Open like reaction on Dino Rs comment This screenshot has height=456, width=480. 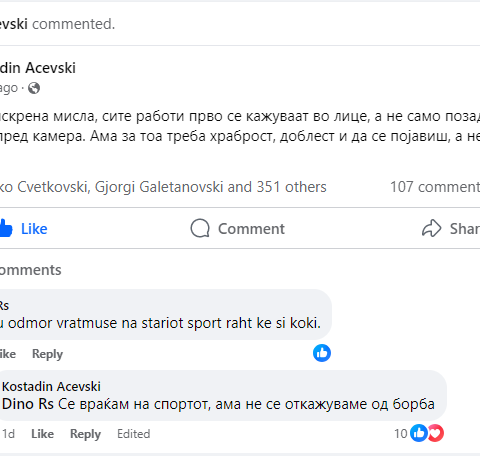(322, 353)
